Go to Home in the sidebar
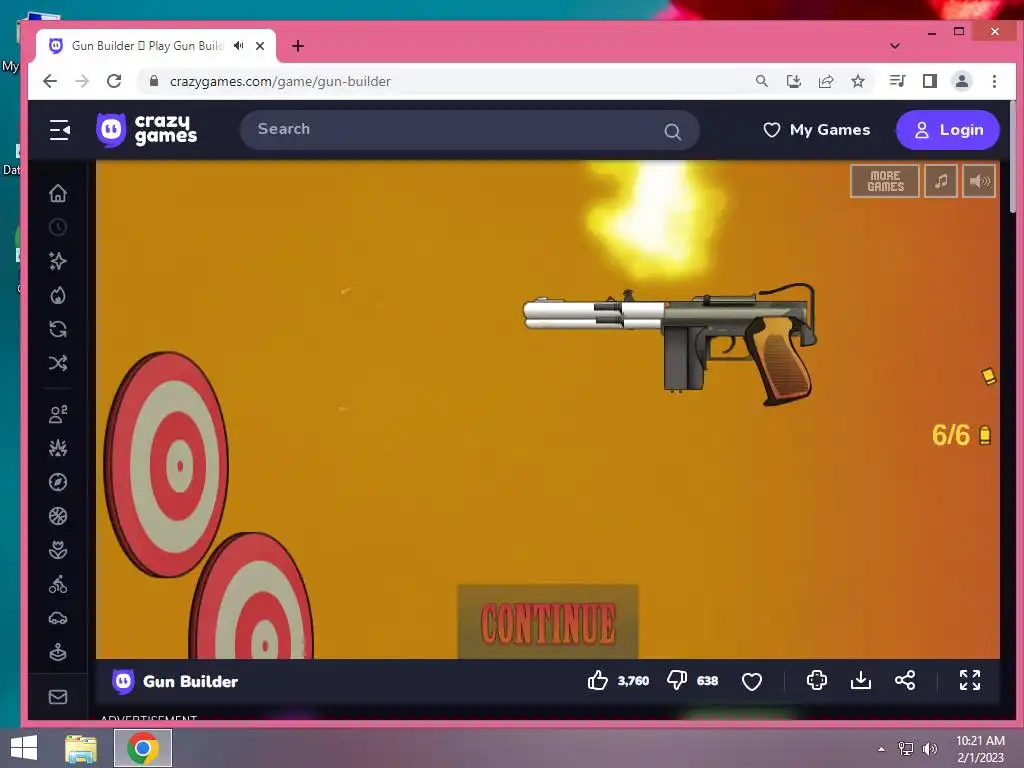1024x768 pixels. point(58,193)
